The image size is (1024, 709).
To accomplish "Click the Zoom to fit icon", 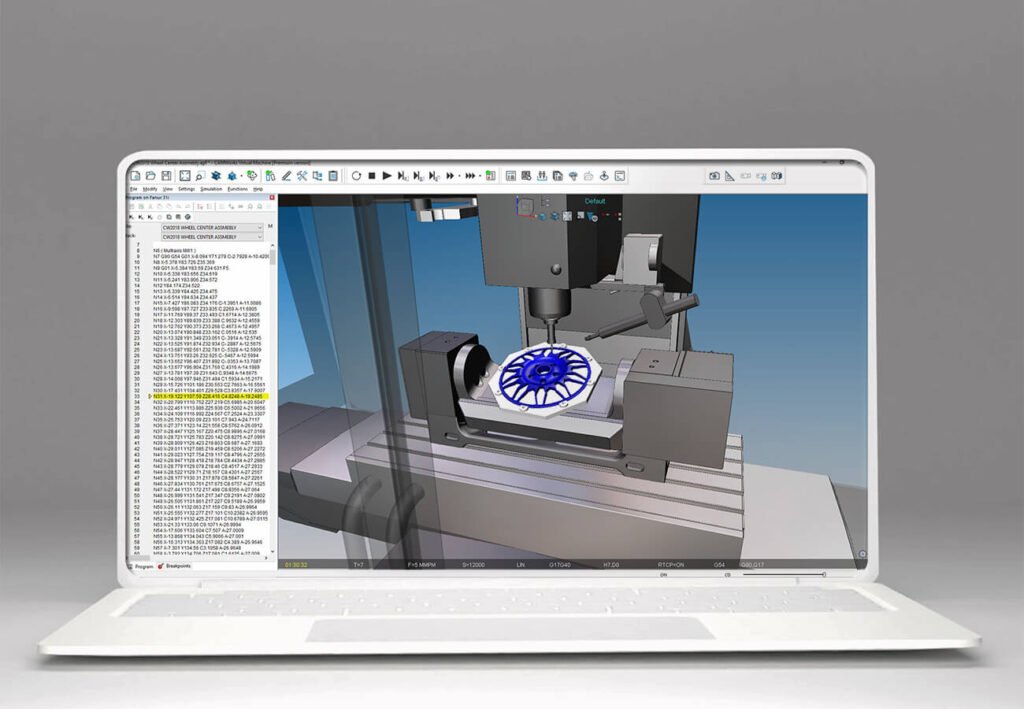I will tap(184, 176).
